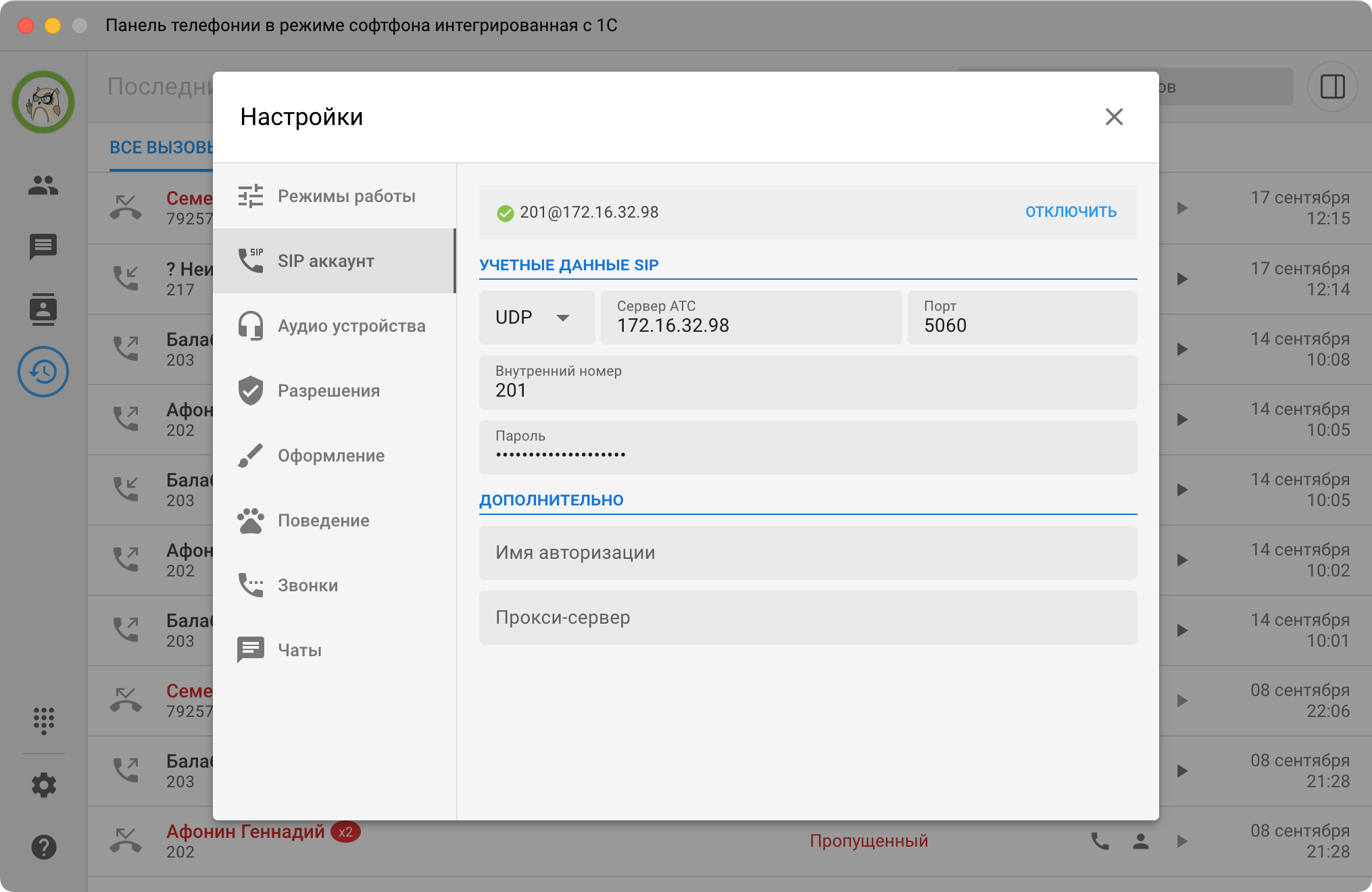Play recording for 08 сентября 22:06 call
The image size is (1372, 892).
click(x=1182, y=700)
